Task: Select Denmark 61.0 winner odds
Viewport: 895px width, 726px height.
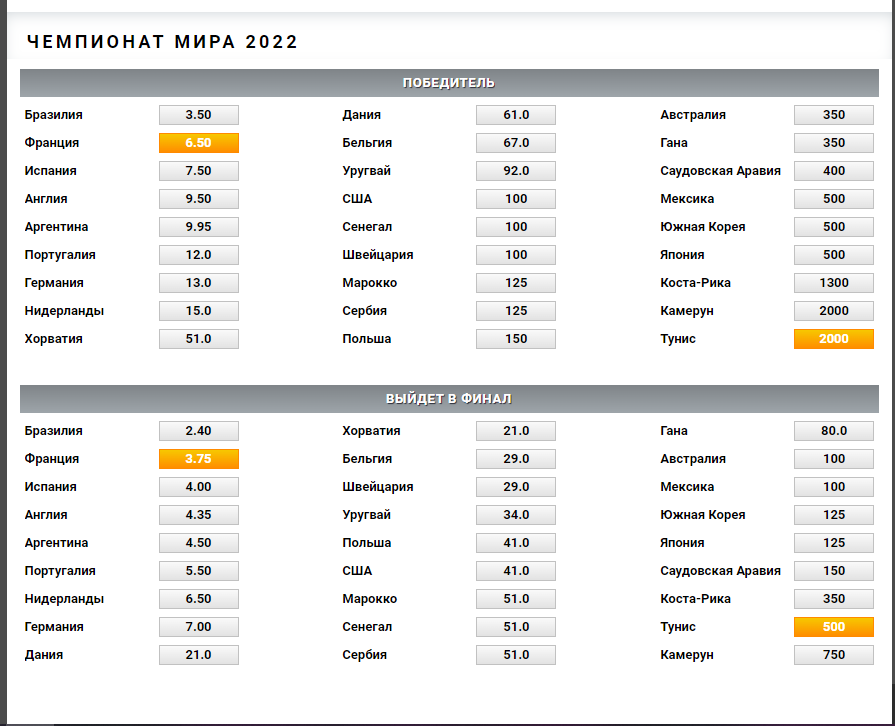Action: point(516,115)
